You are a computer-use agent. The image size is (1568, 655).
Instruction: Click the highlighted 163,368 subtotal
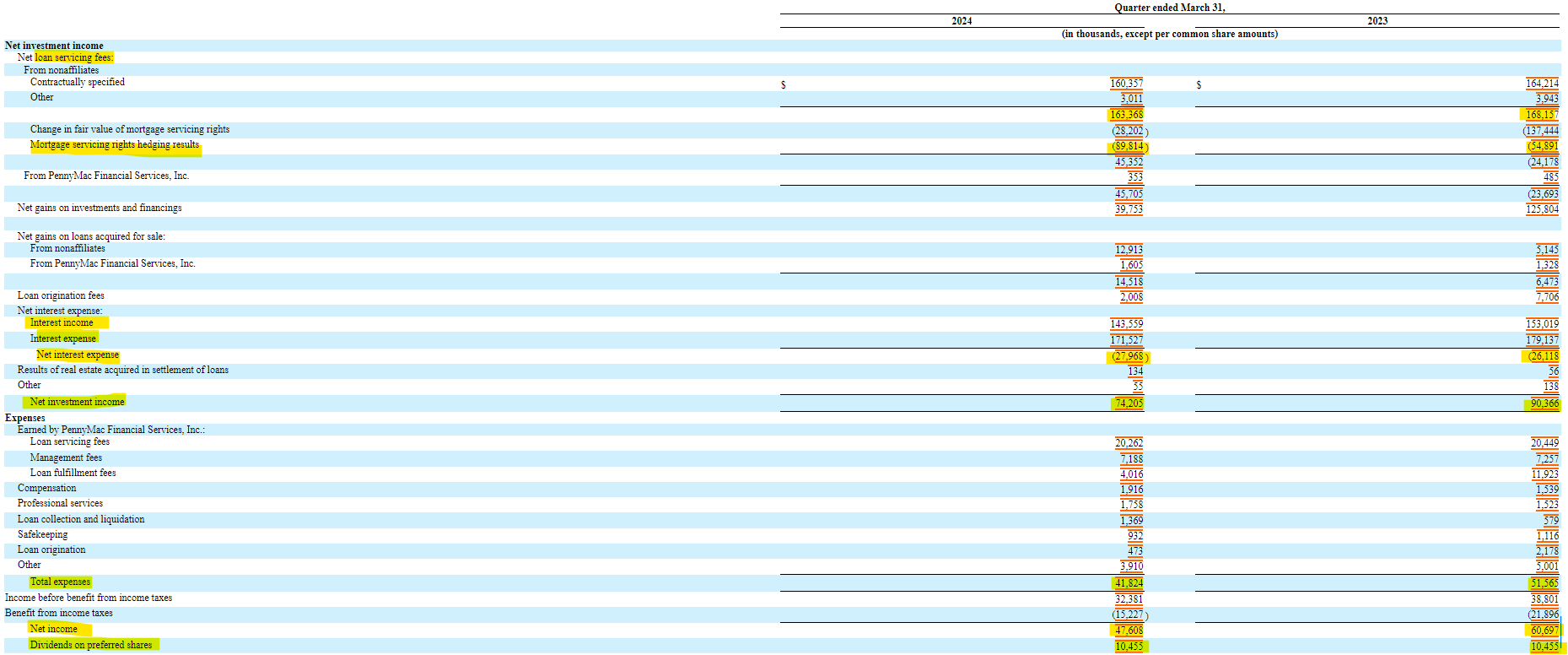pyautogui.click(x=1126, y=115)
